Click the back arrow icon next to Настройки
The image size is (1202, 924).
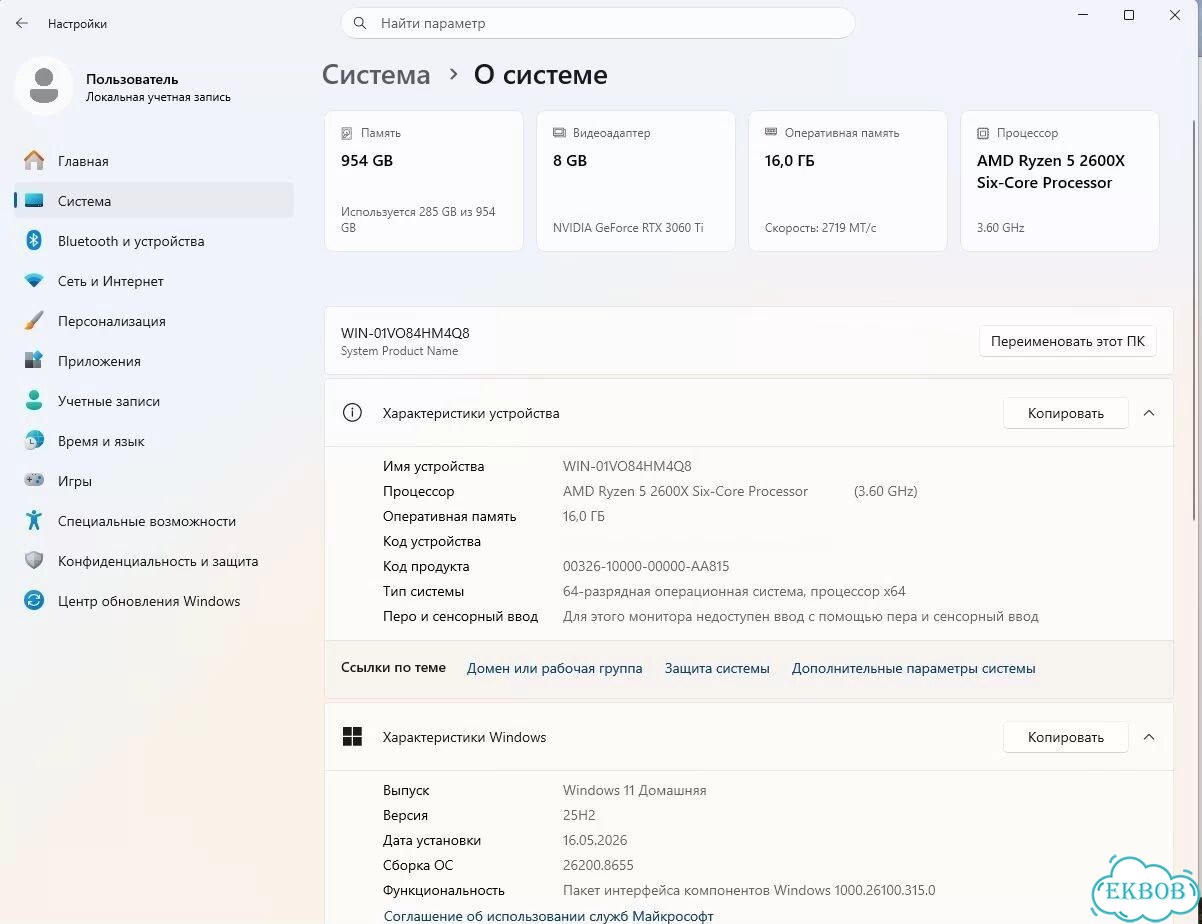coord(22,23)
